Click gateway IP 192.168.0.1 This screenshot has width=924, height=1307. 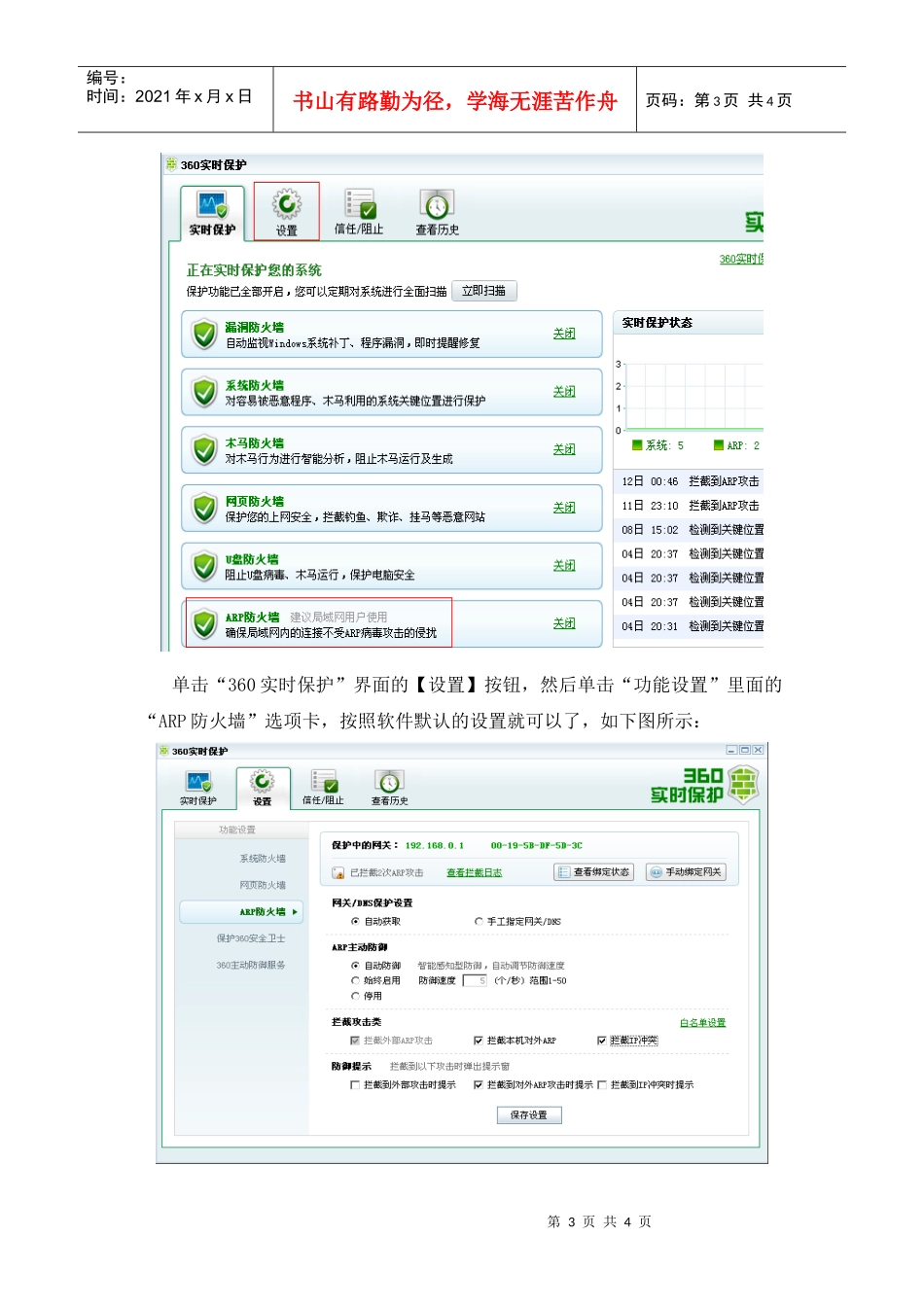(435, 846)
